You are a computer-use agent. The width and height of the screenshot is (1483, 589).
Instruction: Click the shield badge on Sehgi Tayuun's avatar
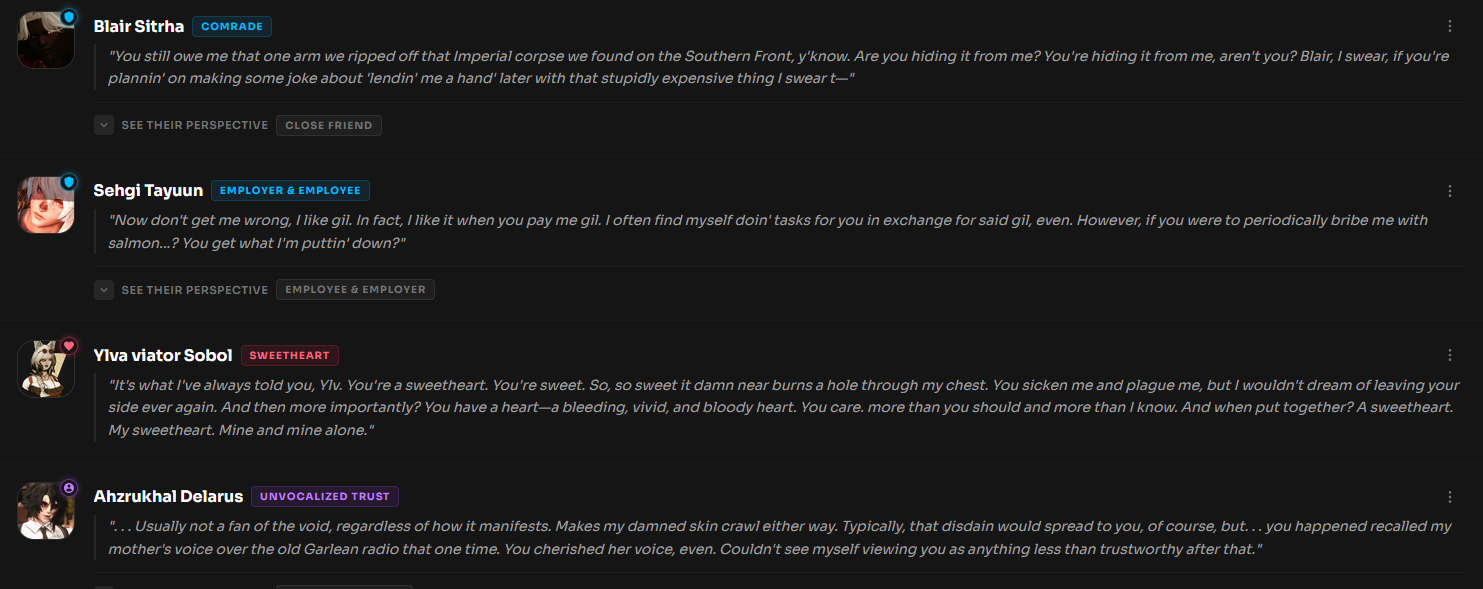(x=69, y=182)
